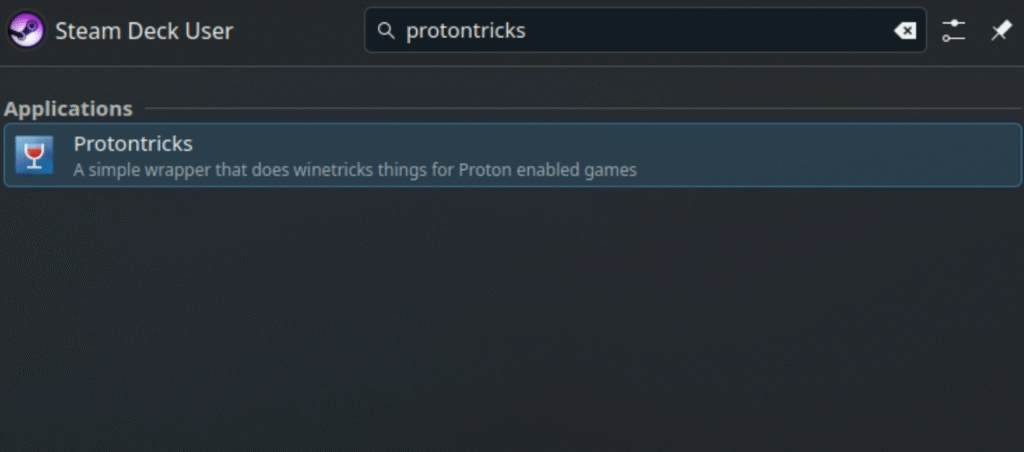Click empty area below search results
Screen dimensions: 1024x452
[512, 320]
